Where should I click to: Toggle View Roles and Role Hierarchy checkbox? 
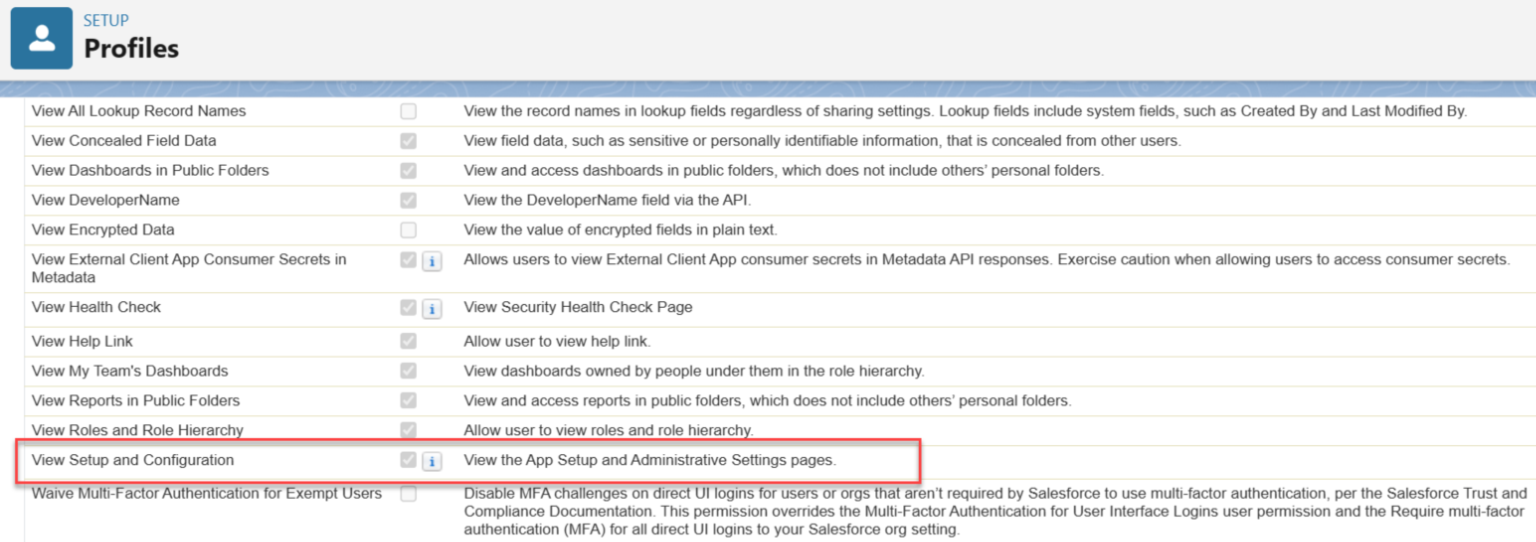point(408,430)
